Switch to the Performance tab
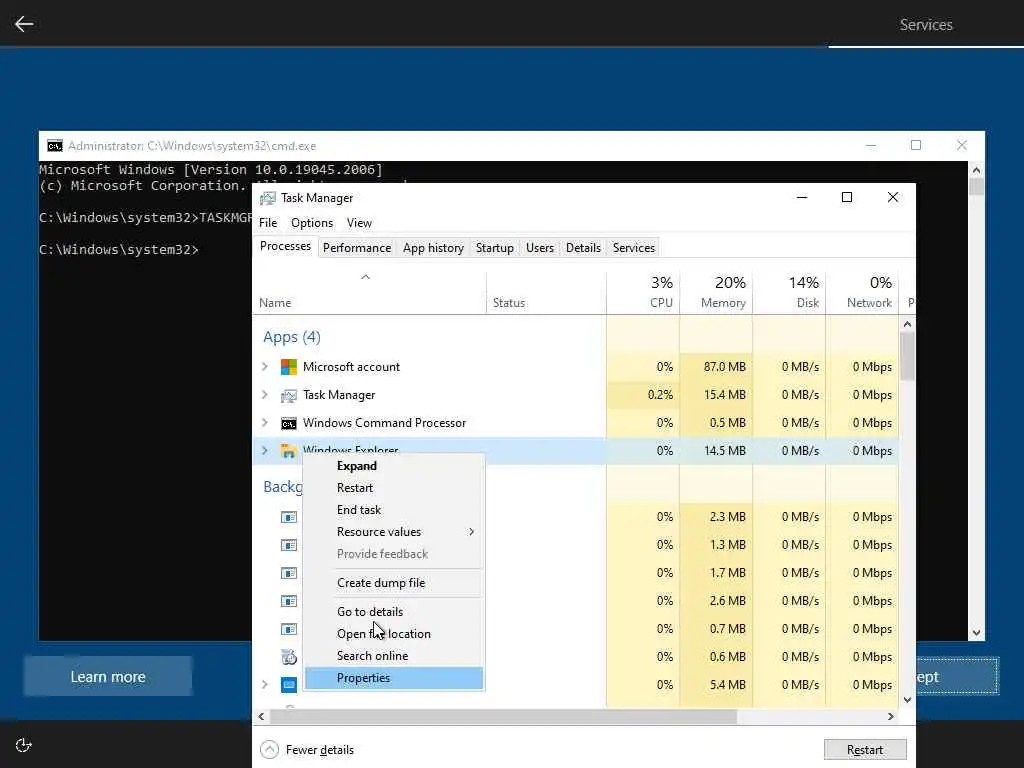 point(357,248)
